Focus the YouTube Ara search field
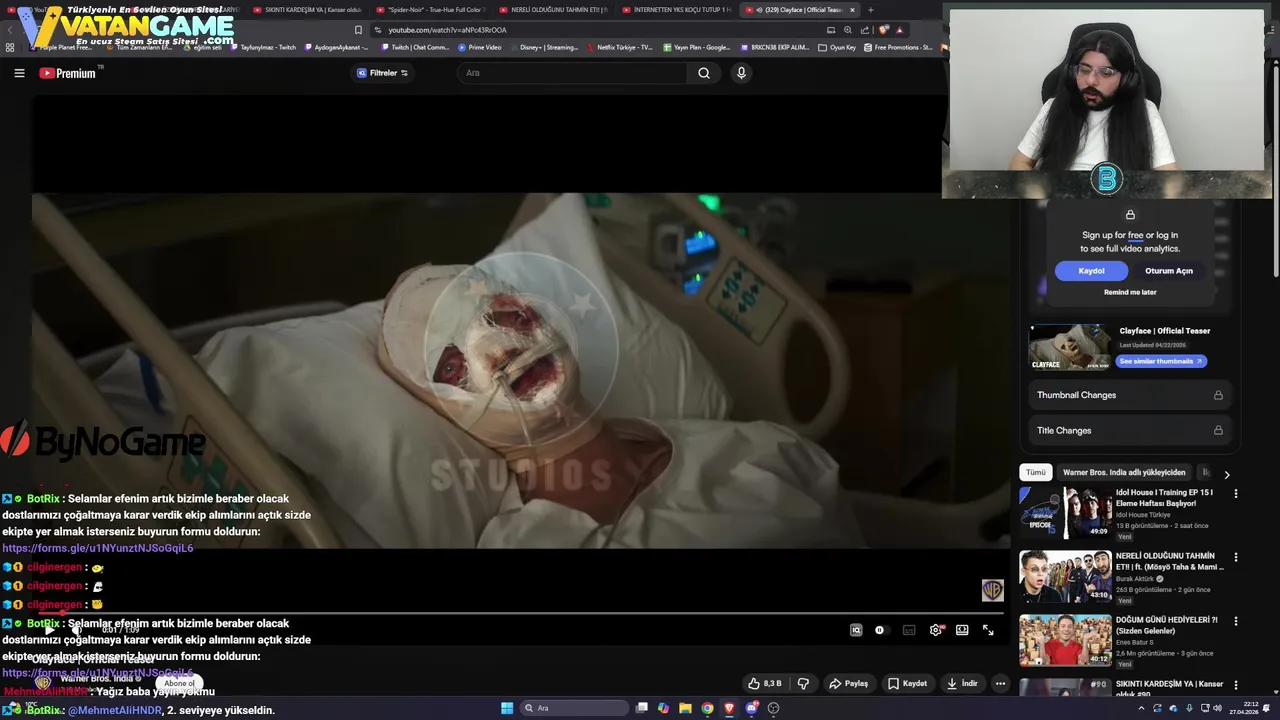 tap(571, 73)
